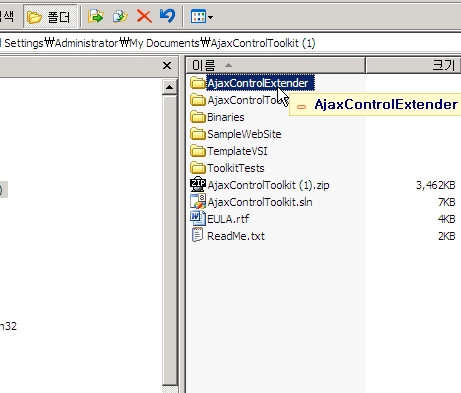
Task: Select the AjaxControlExtender folder name
Action: (260, 83)
